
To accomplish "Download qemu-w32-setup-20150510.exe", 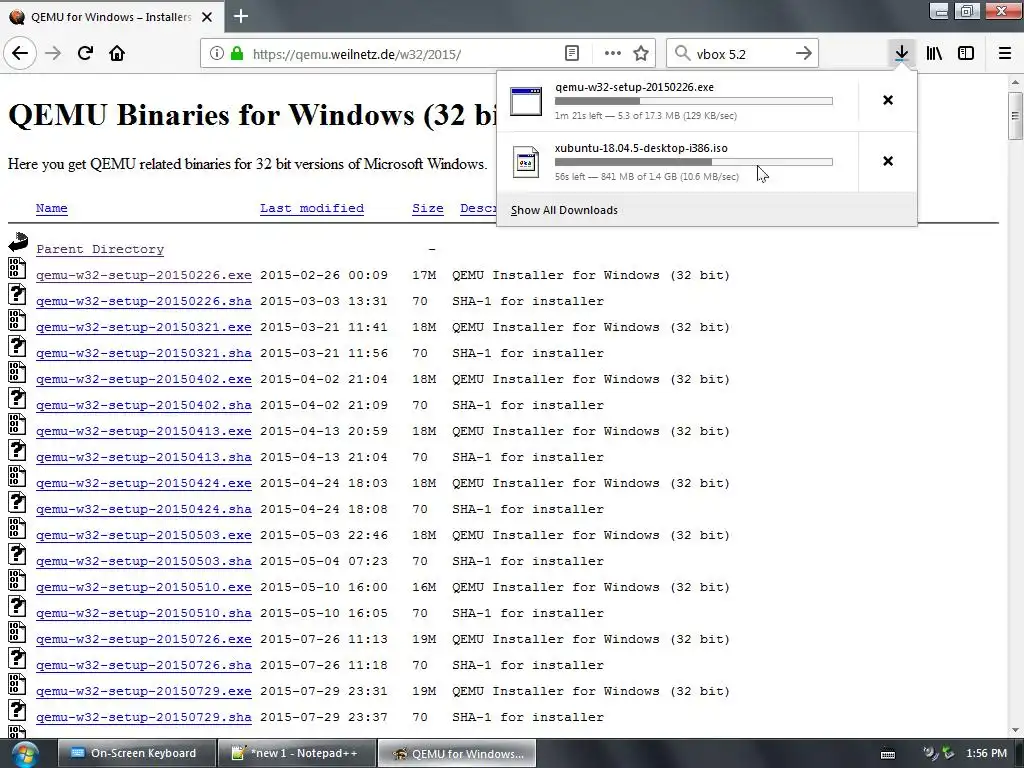I will [144, 588].
